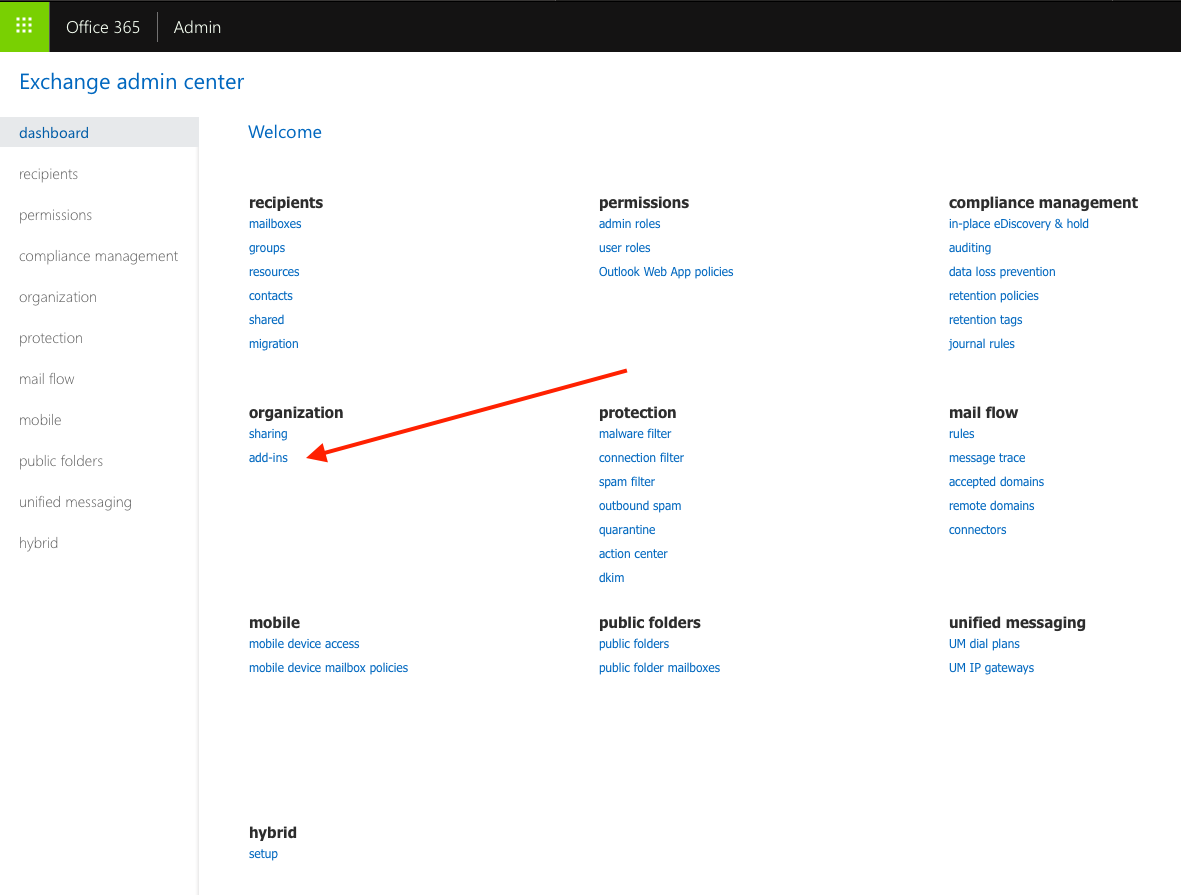
Task: Click the dkim link under protection
Action: coord(611,578)
